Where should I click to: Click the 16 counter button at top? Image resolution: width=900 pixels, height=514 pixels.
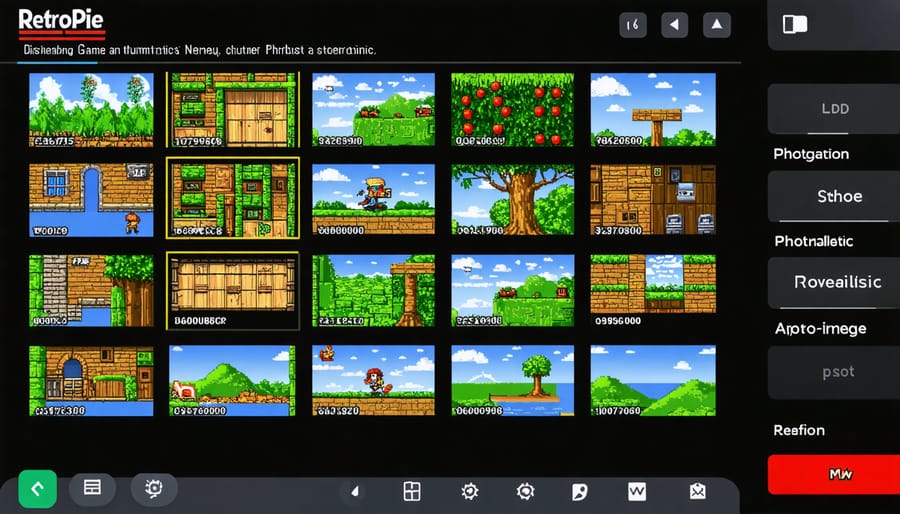(x=633, y=25)
